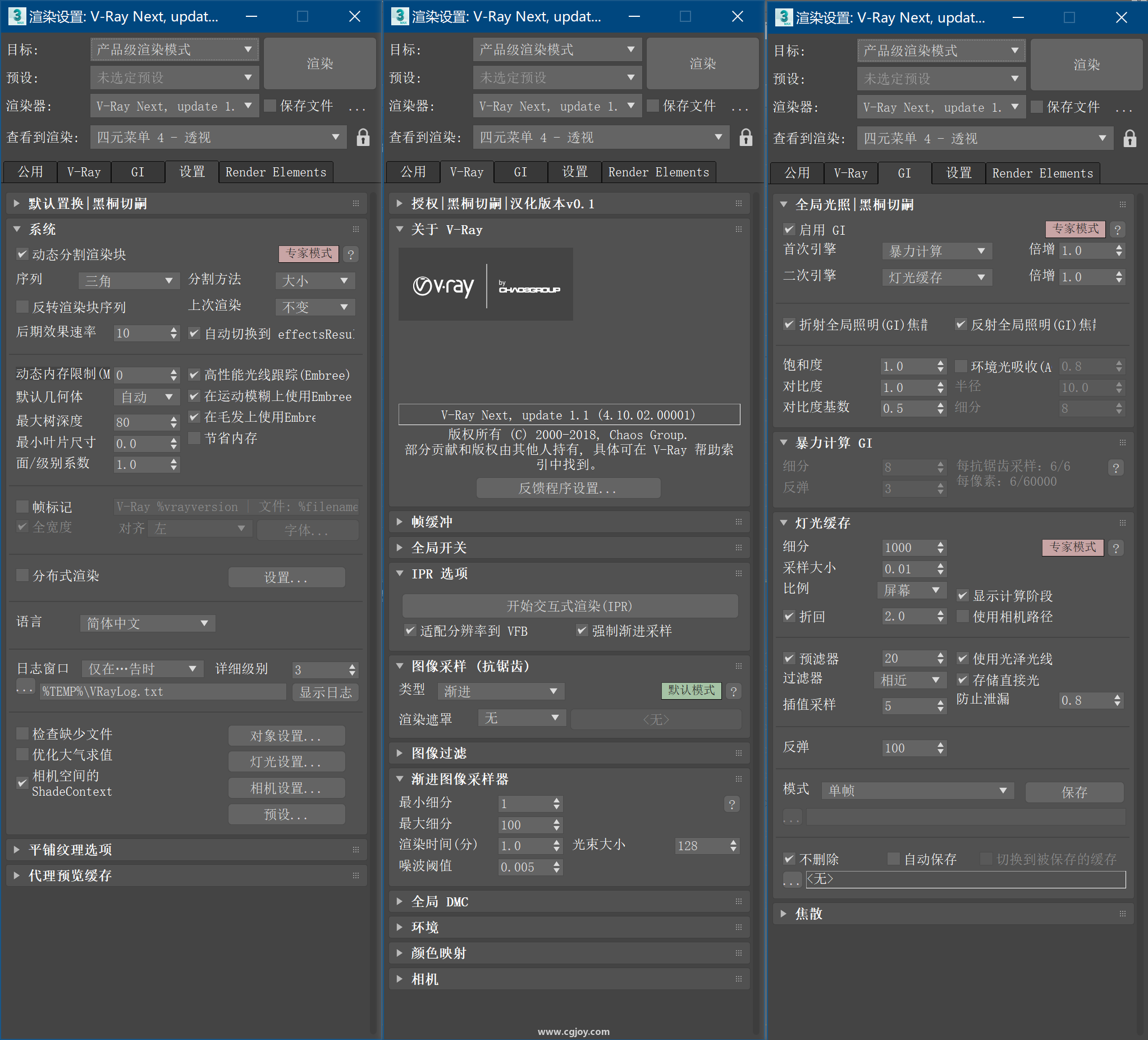
Task: Click the lock icon in the right window
Action: [1130, 138]
